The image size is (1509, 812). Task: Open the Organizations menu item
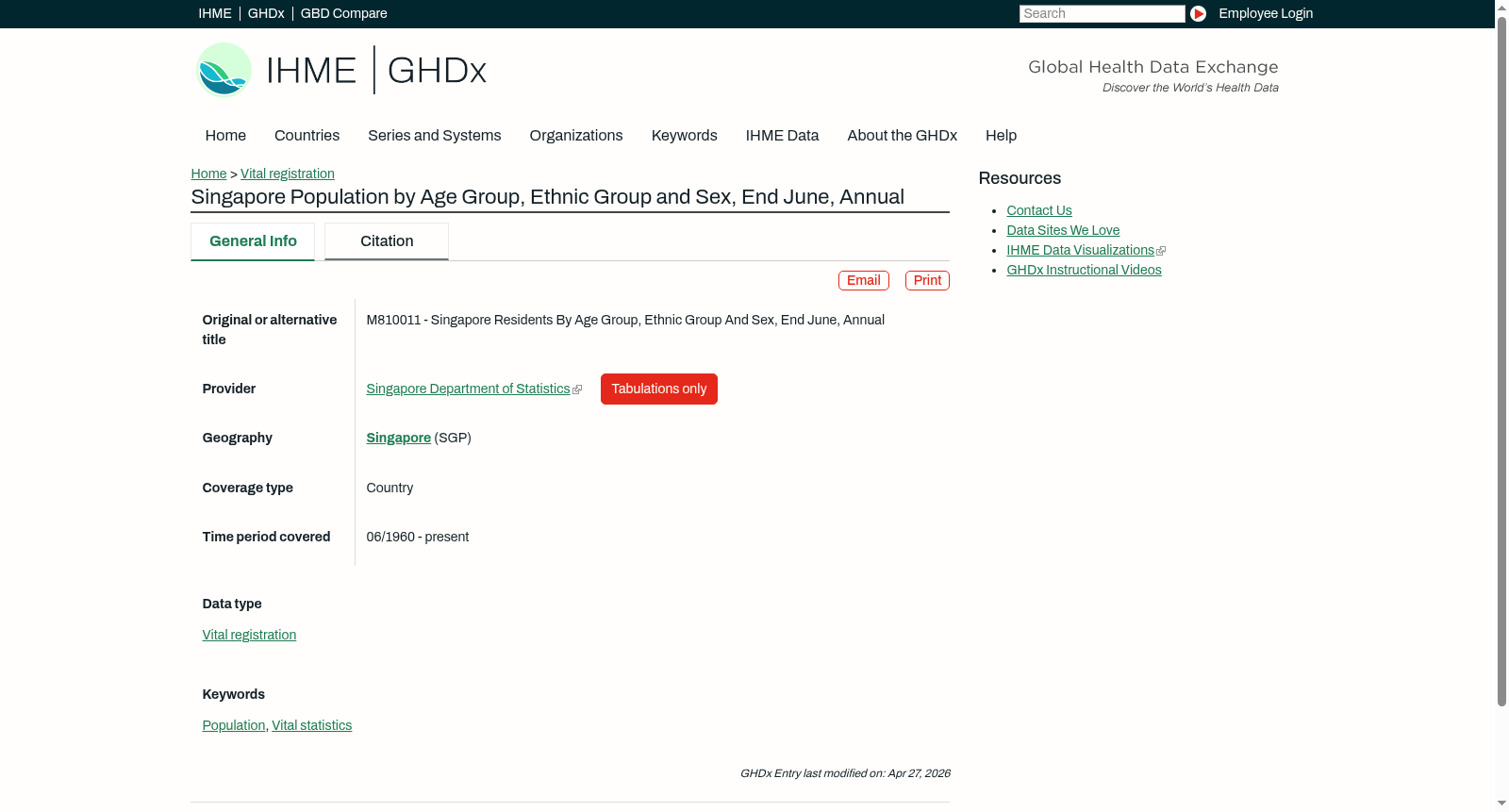[576, 136]
